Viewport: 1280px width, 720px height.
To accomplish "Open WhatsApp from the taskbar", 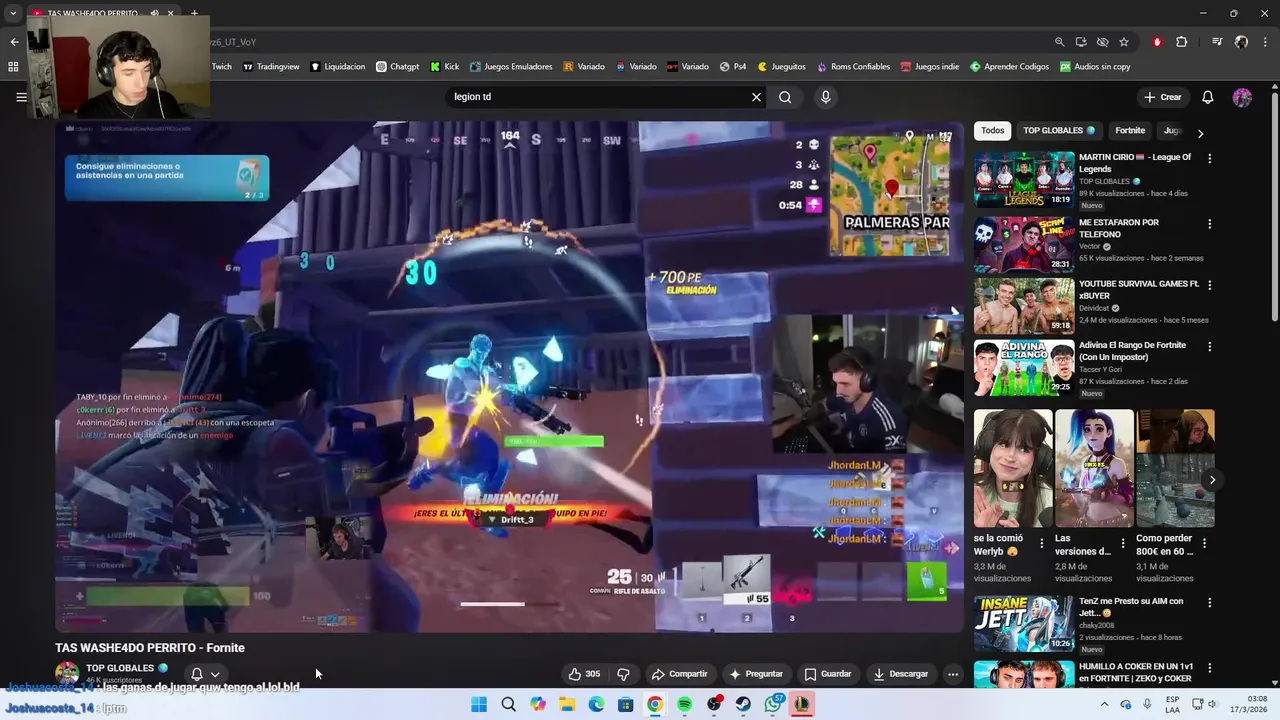I will point(773,704).
